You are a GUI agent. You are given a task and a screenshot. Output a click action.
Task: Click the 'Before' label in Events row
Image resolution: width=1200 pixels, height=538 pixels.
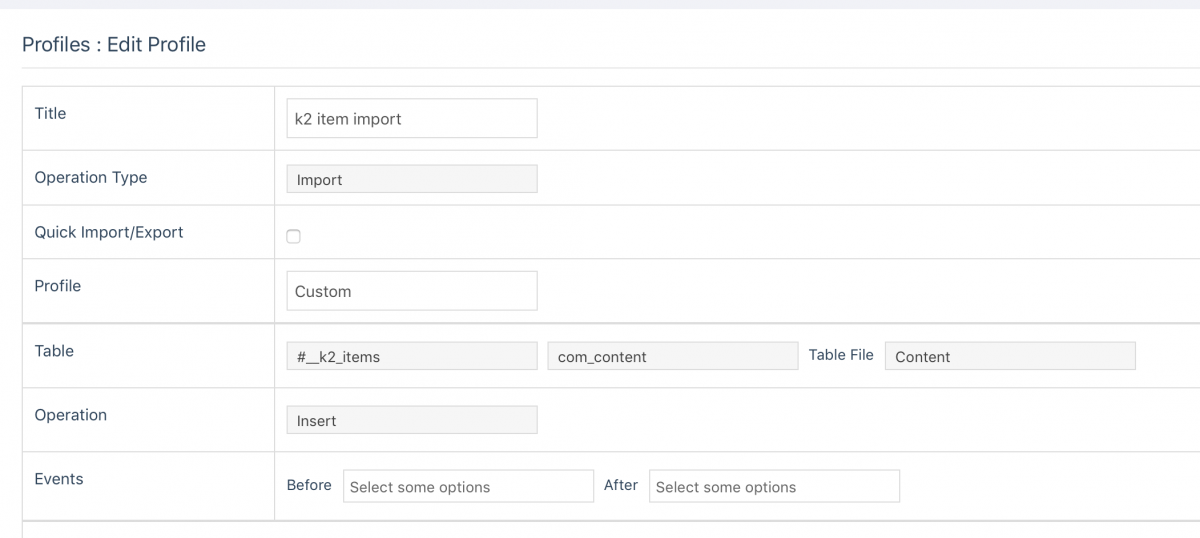[309, 485]
